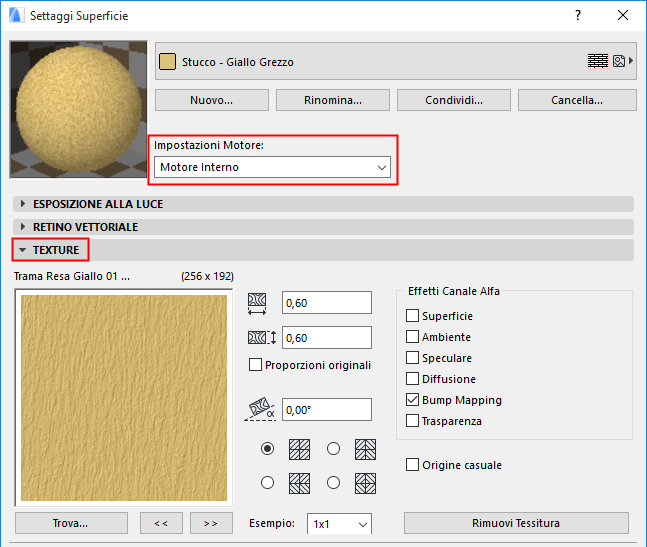The width and height of the screenshot is (647, 547).
Task: Click the bottom-right mirrored tiling pattern icon
Action: [x=365, y=483]
